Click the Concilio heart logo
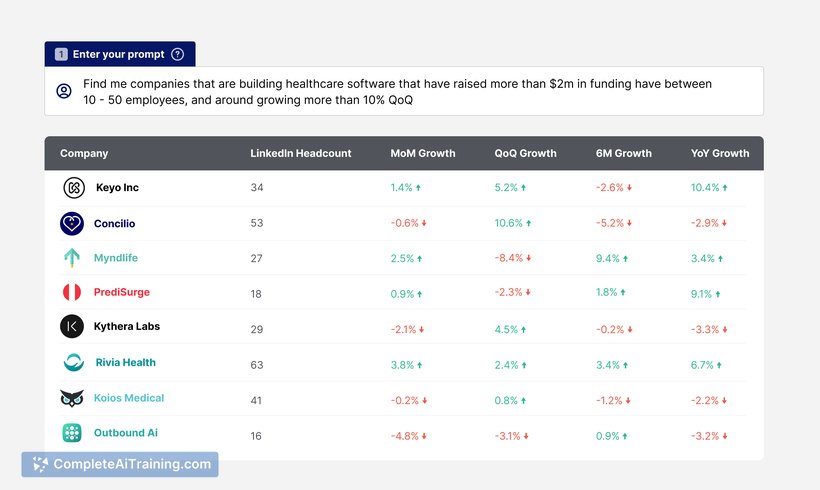Screen dimensions: 820x490 [x=72, y=223]
